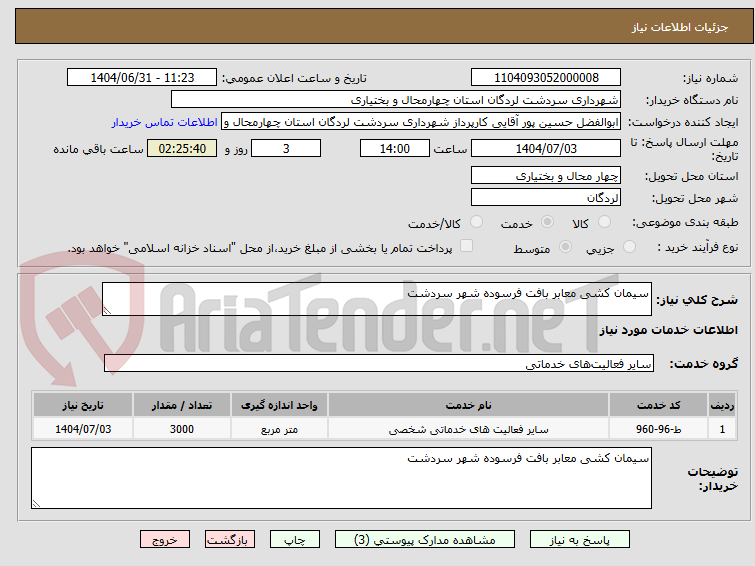
Task: Click the delivery province field چهار محال و بختیاری
Action: 546,175
